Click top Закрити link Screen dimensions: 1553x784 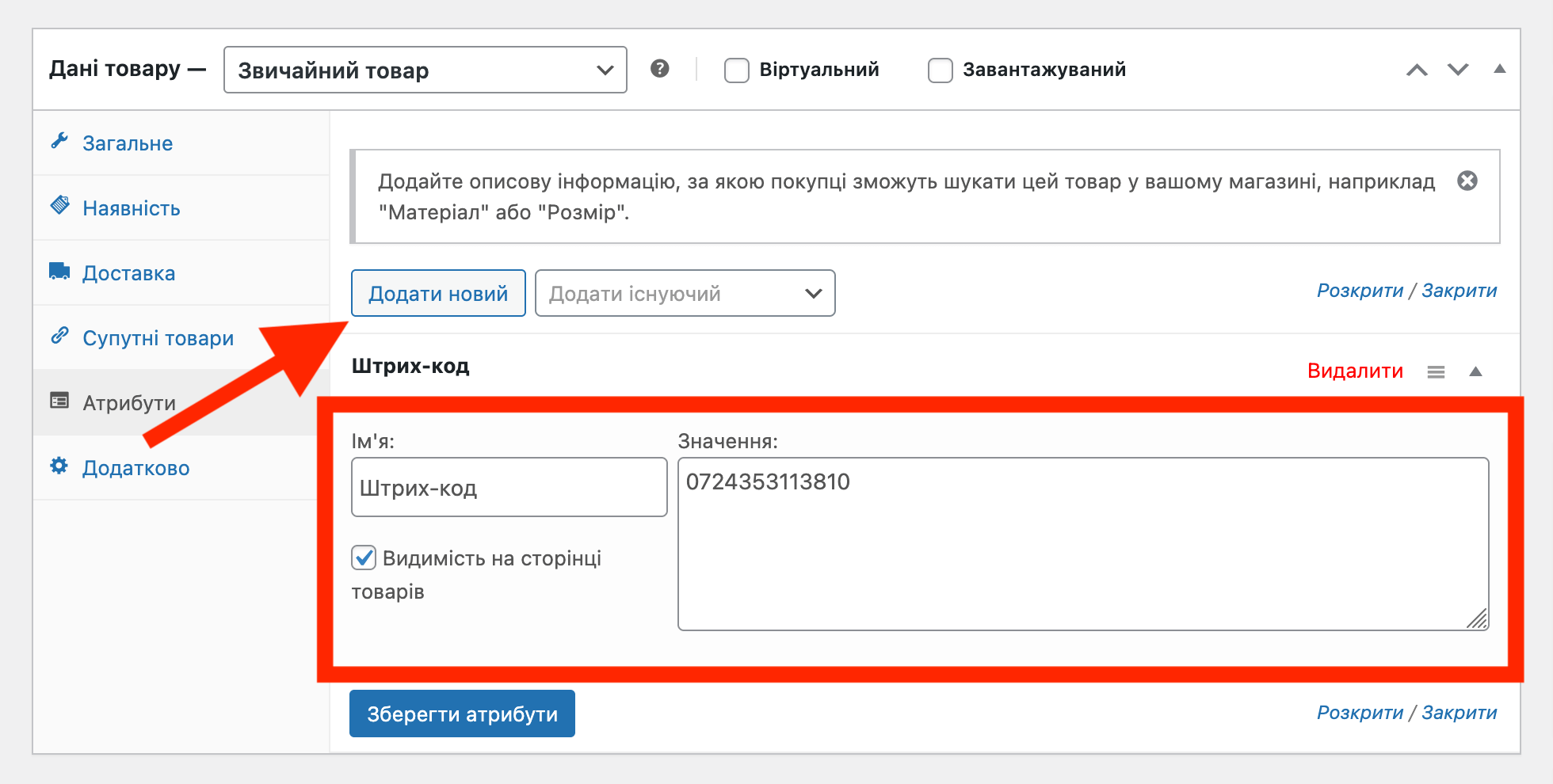[x=1459, y=291]
